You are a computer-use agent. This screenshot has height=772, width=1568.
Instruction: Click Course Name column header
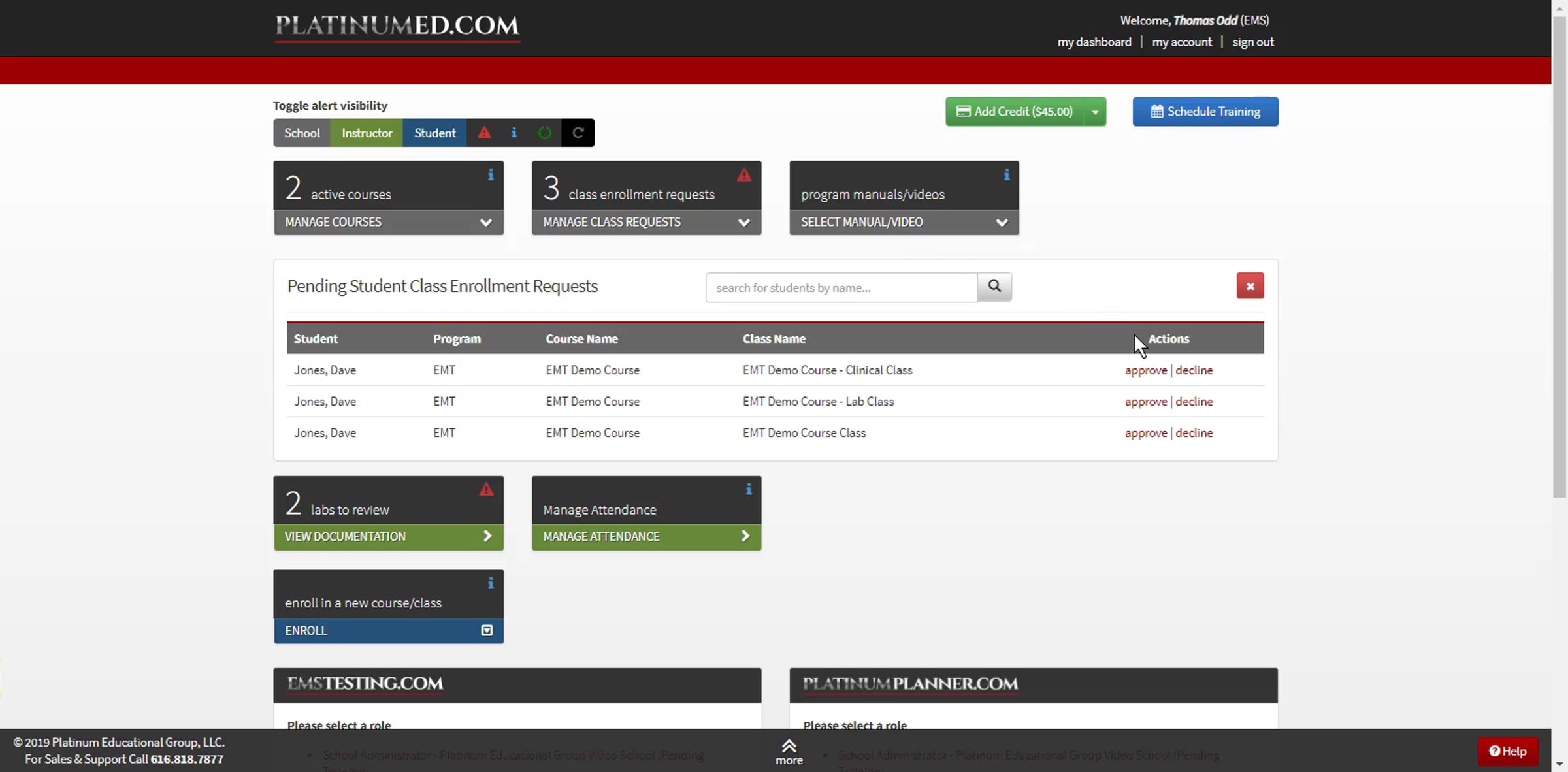coord(581,339)
